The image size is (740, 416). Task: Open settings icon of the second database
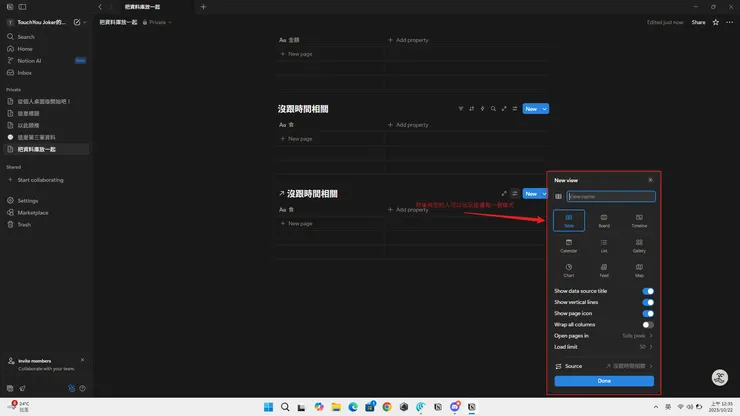pos(515,109)
